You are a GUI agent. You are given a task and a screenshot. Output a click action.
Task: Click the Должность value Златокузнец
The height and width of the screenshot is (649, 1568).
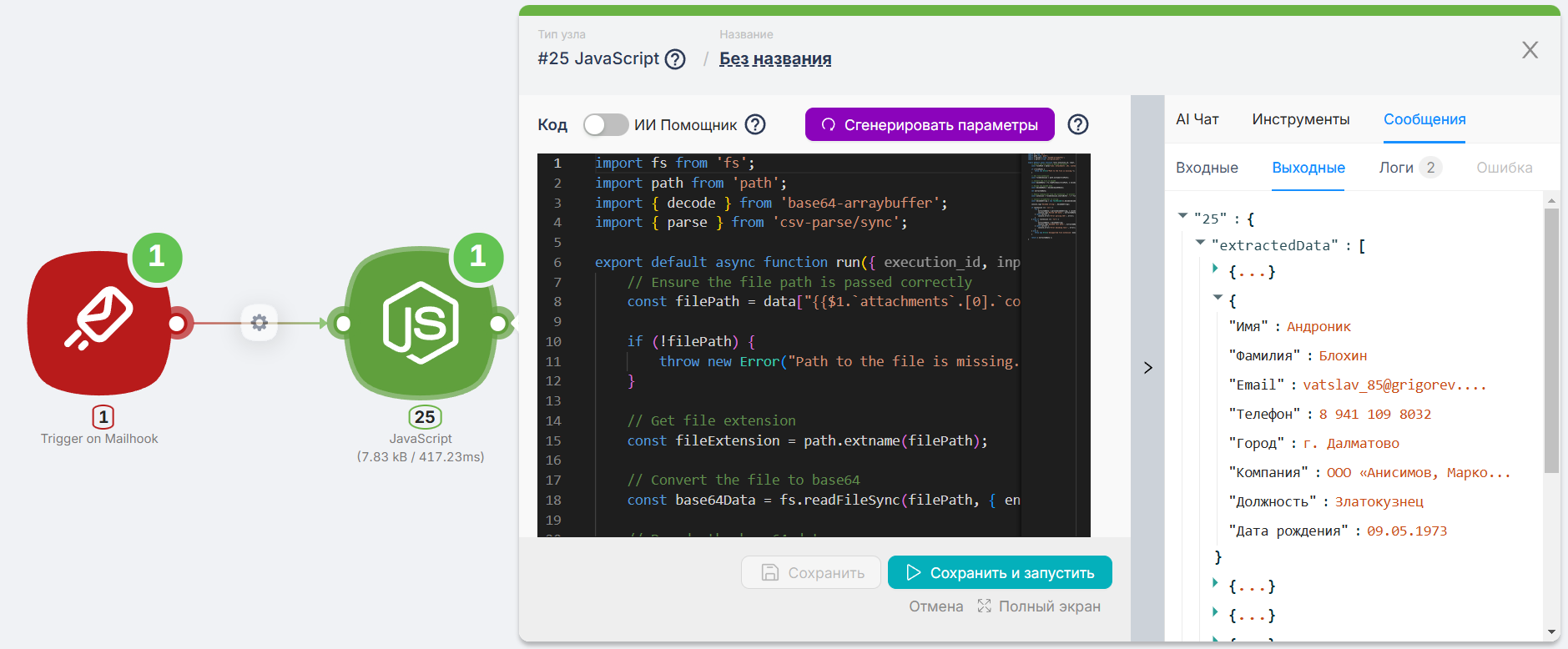(x=1379, y=502)
